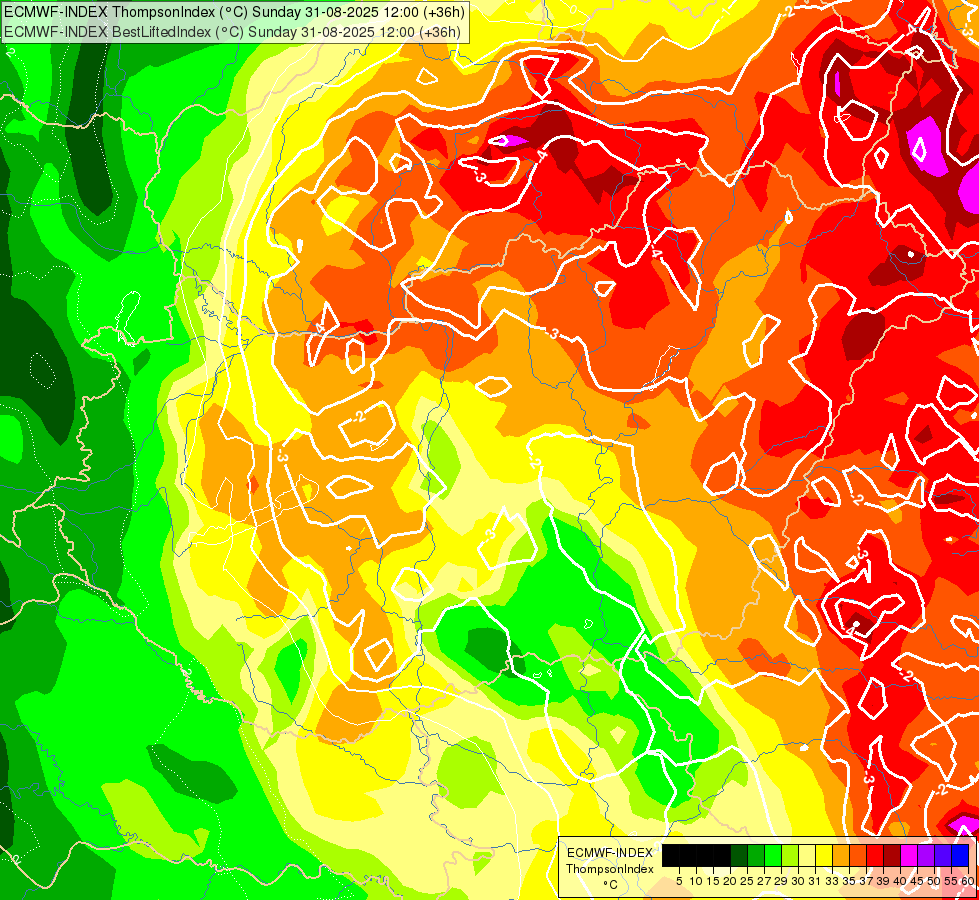
Task: Pick the yellow 31–33 legend swatch
Action: tap(824, 856)
